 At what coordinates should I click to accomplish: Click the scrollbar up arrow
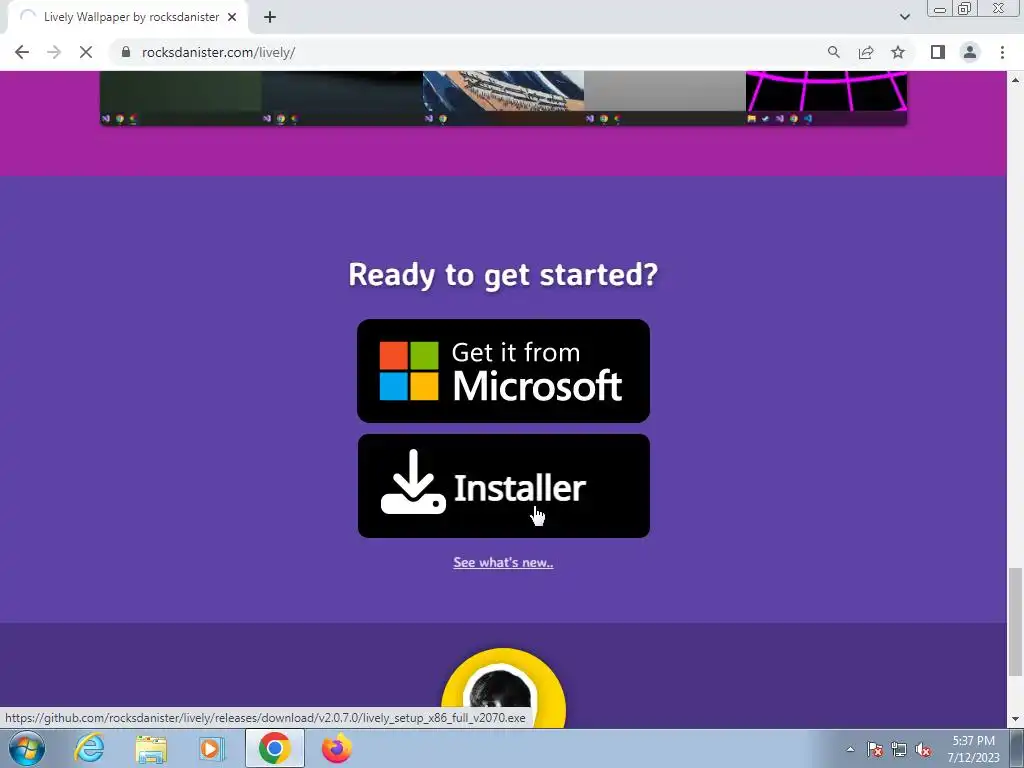coord(1015,80)
